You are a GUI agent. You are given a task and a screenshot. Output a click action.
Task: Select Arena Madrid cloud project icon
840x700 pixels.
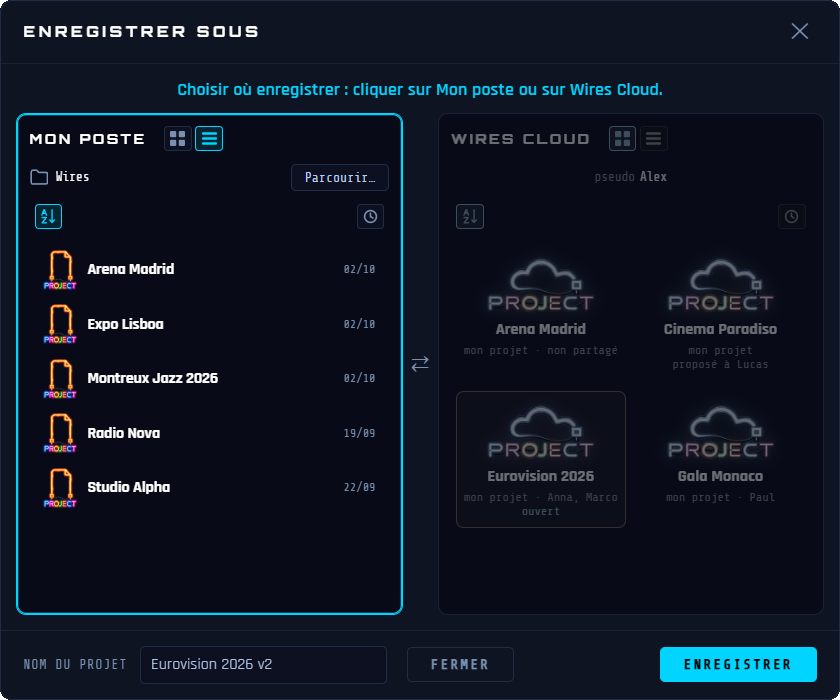coord(541,285)
